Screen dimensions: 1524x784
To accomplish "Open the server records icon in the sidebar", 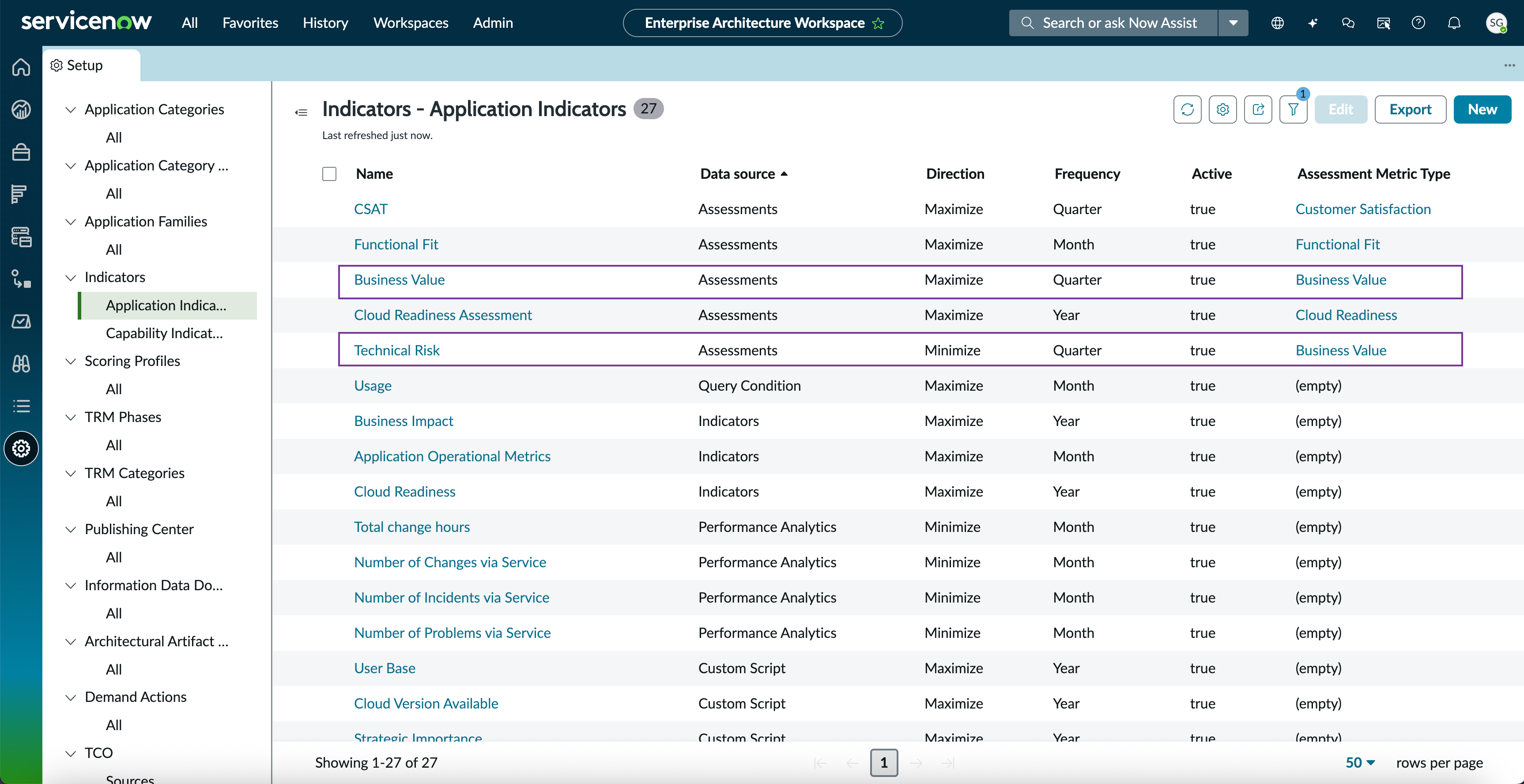I will (x=21, y=237).
